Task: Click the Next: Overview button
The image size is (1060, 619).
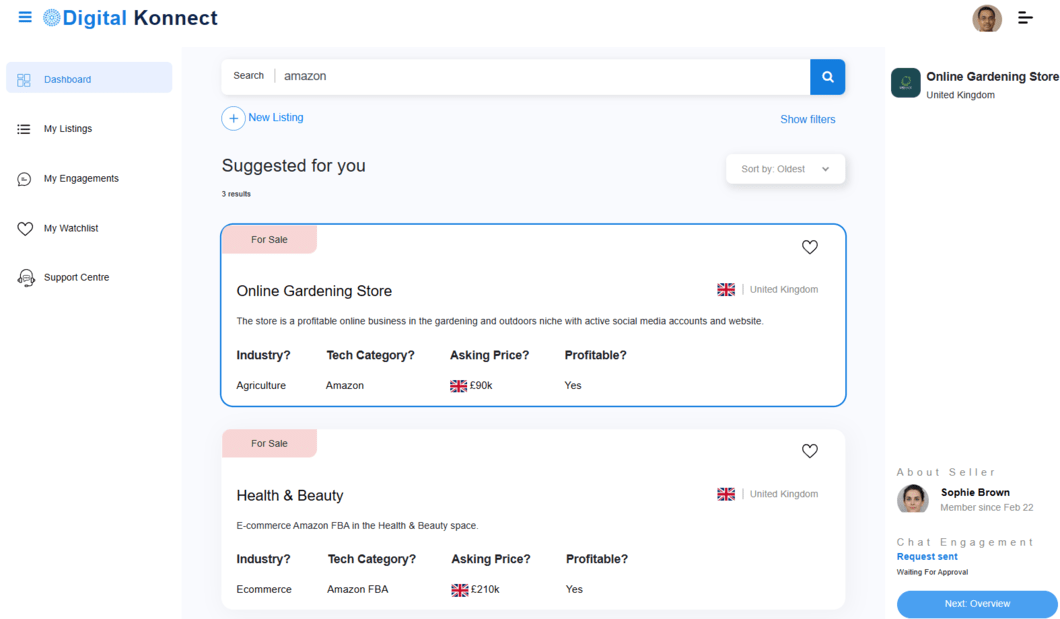Action: pos(976,604)
